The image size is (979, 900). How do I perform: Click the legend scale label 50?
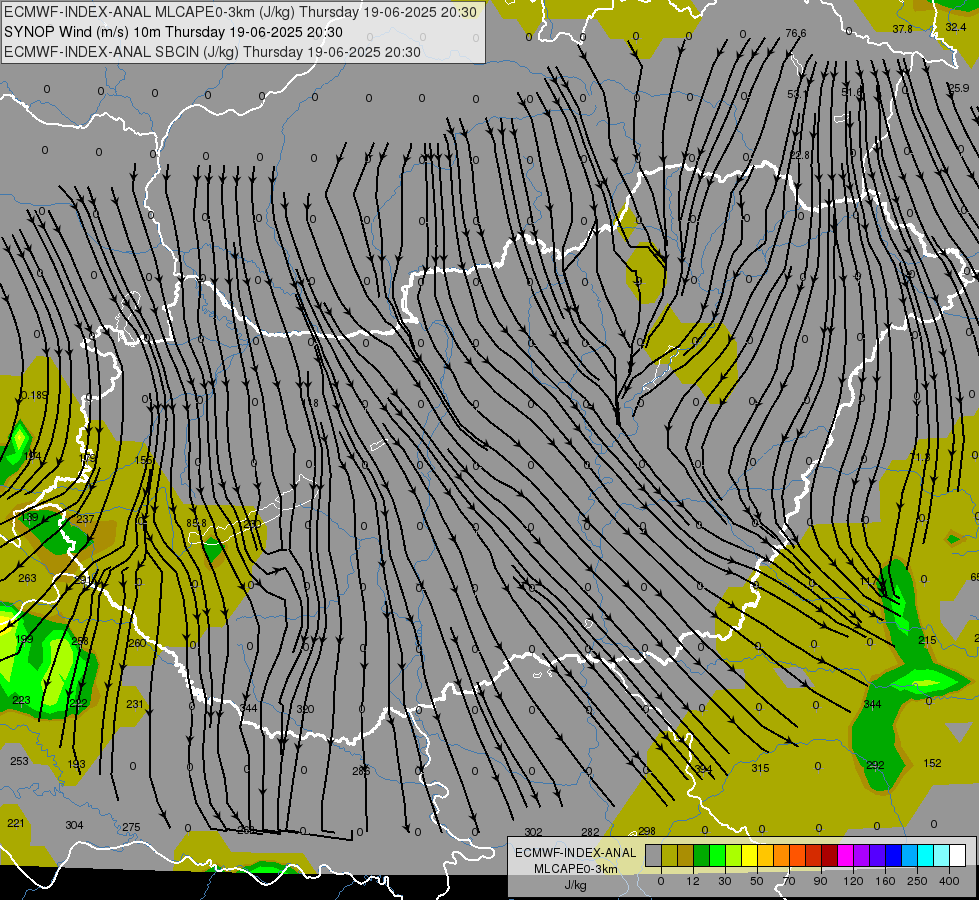(757, 881)
